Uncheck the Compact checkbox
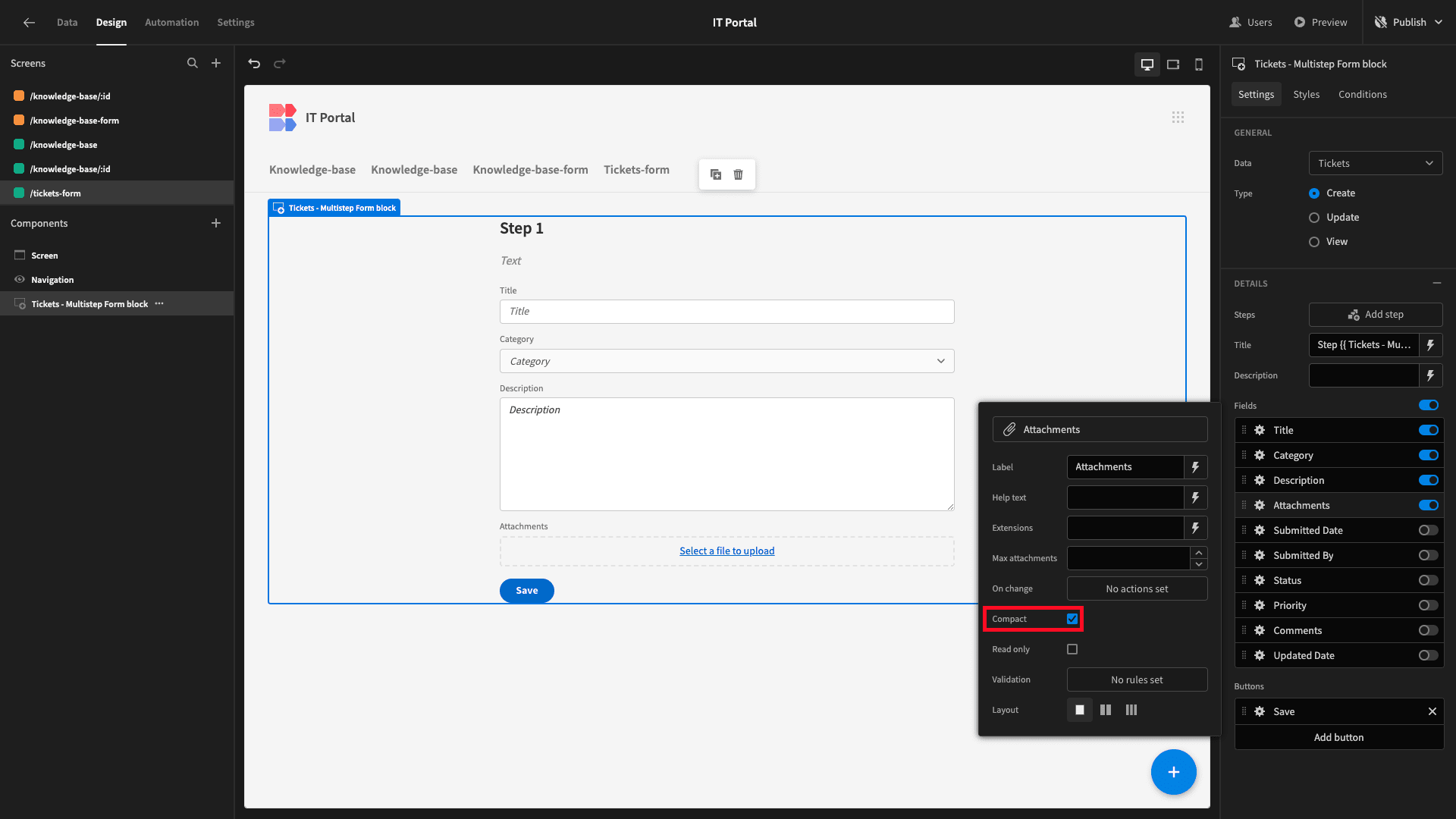Screen dimensions: 1456x819 point(1072,619)
